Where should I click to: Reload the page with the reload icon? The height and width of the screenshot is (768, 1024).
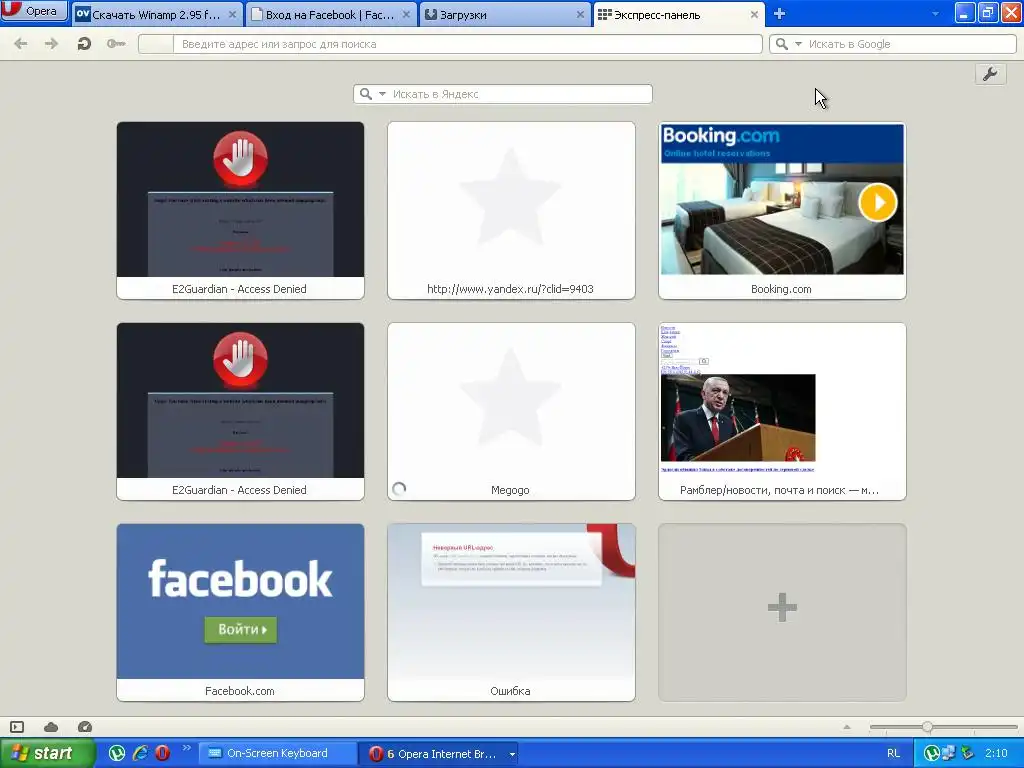pyautogui.click(x=84, y=44)
